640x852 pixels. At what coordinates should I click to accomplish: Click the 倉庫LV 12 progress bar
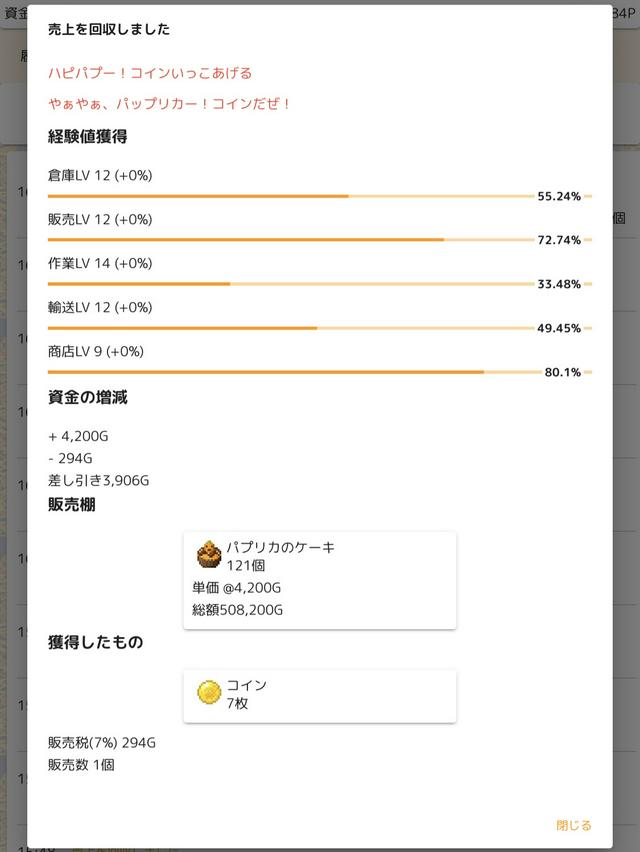pos(290,196)
